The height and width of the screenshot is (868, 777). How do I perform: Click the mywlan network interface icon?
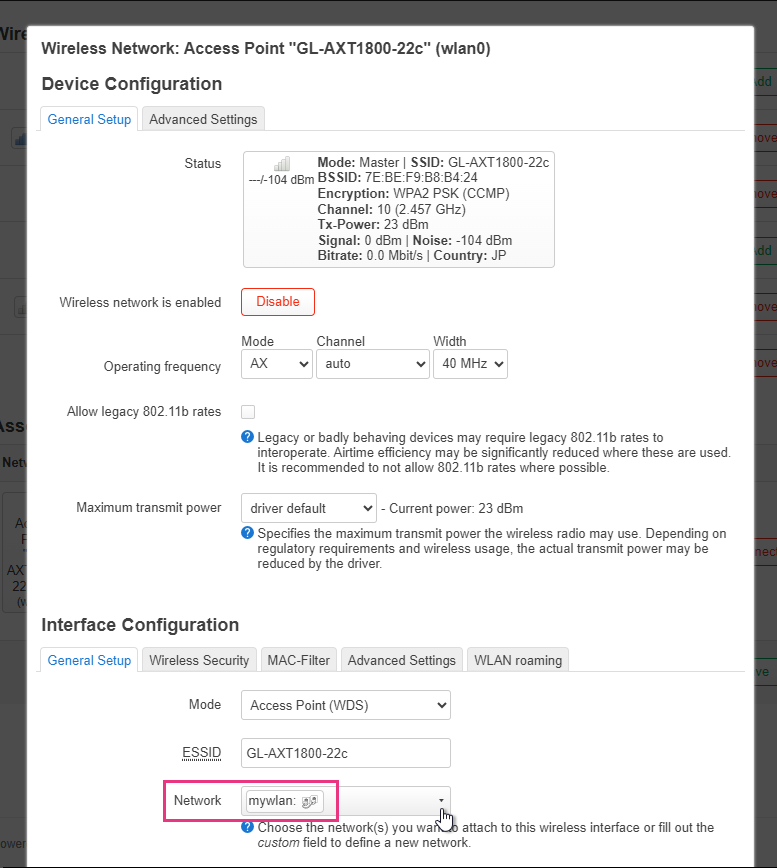[309, 801]
